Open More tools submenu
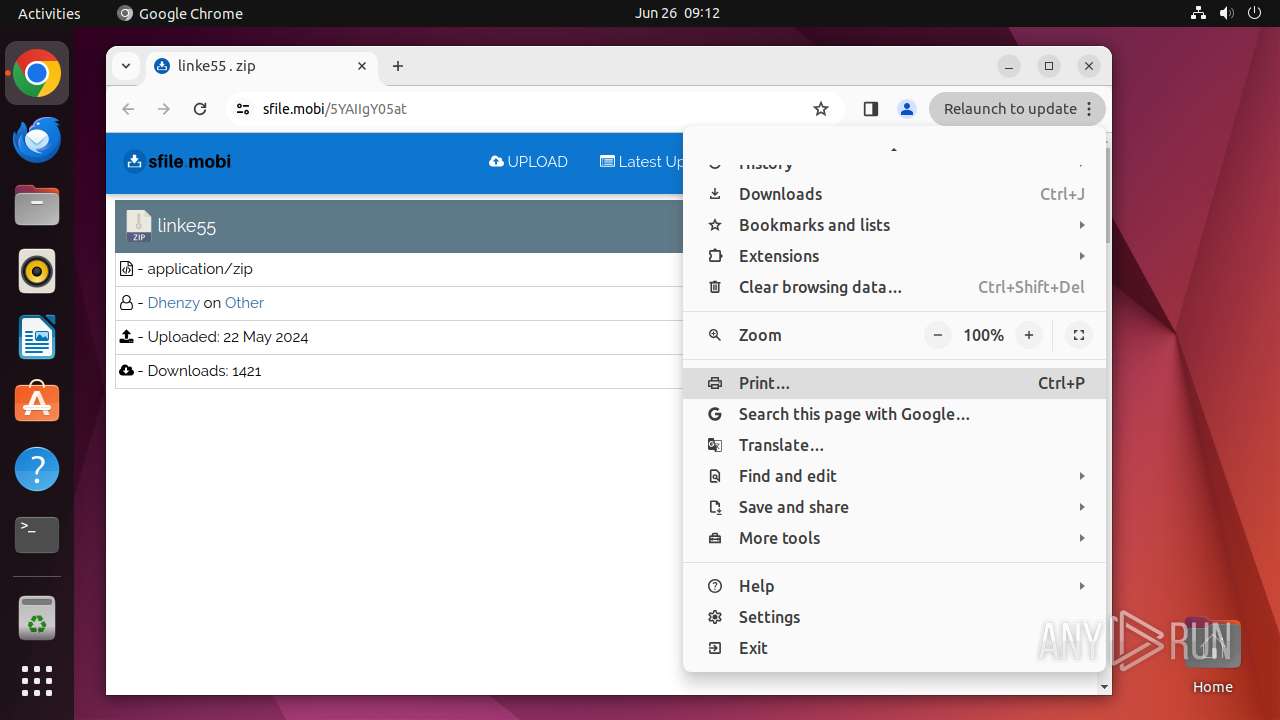Image resolution: width=1280 pixels, height=720 pixels. (x=895, y=538)
